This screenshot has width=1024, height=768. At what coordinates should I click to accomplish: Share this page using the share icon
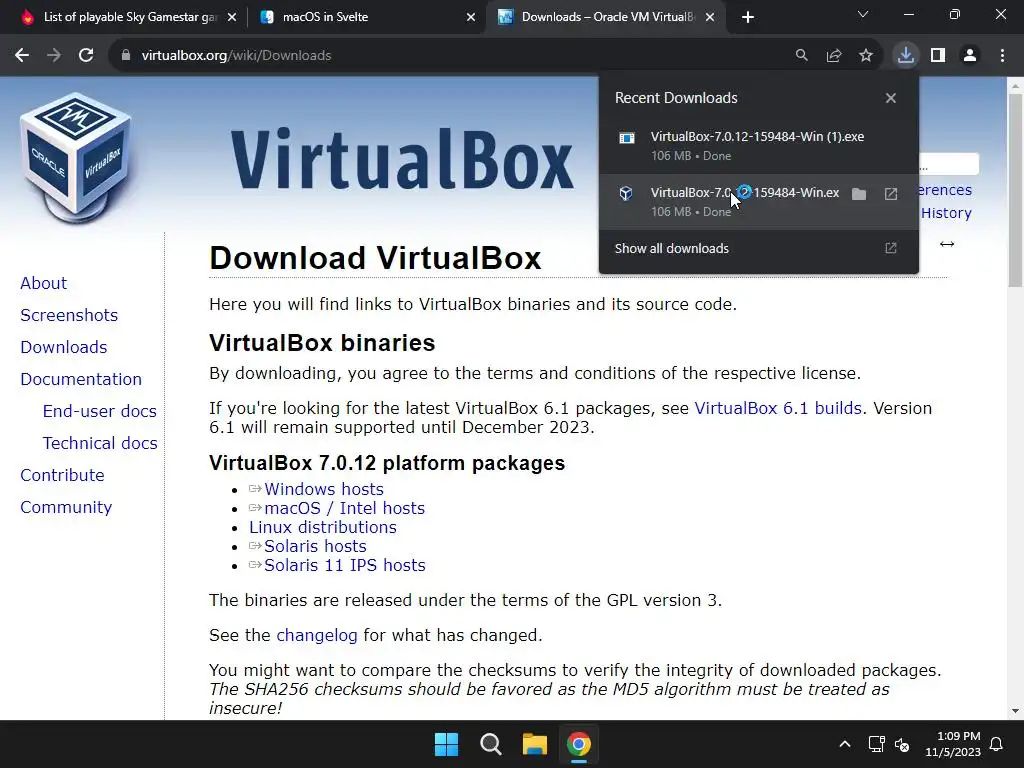point(834,56)
